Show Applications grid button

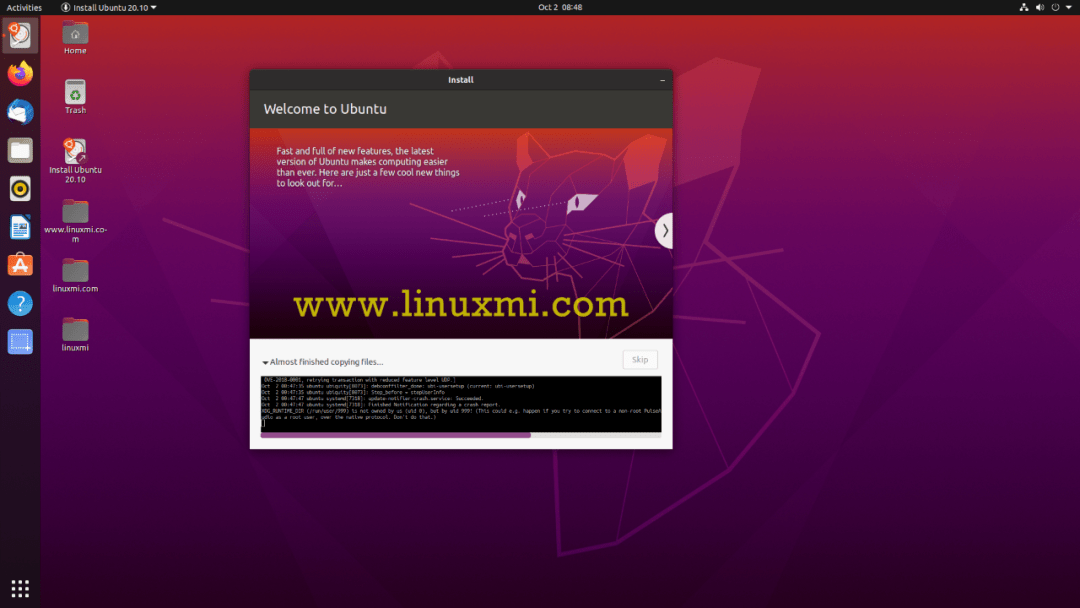point(20,589)
